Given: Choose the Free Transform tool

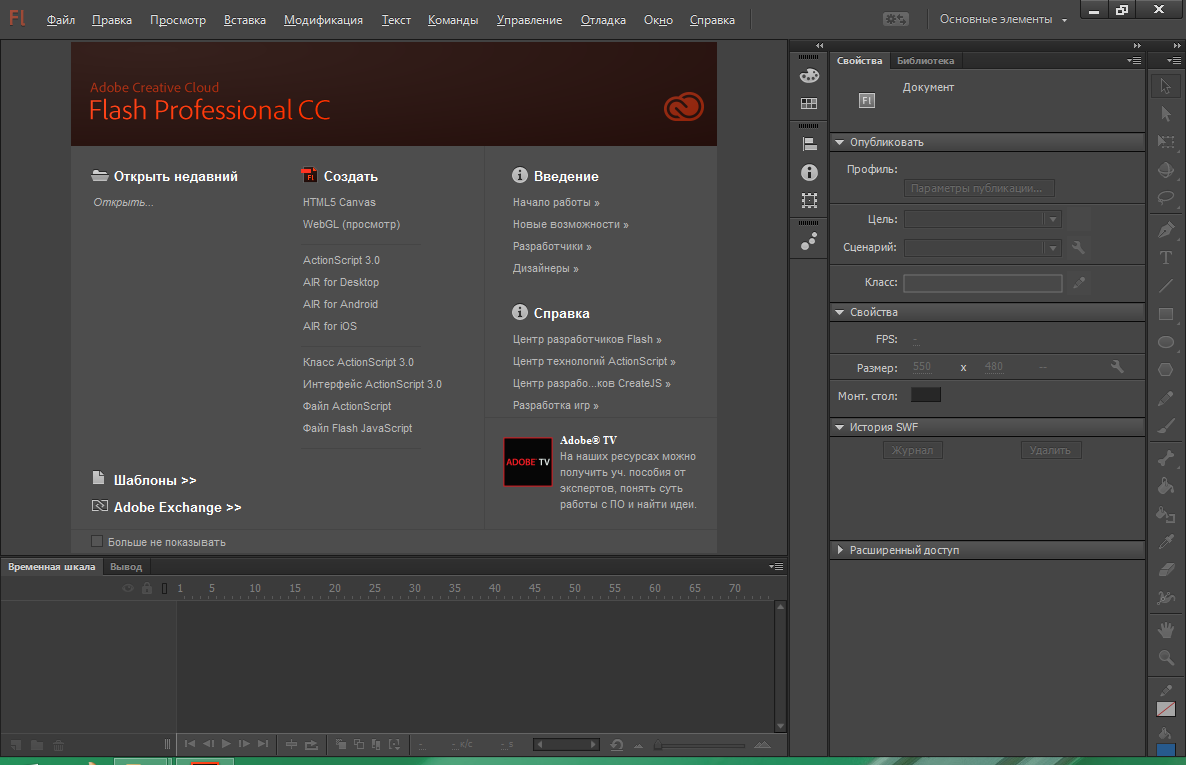Looking at the screenshot, I should click(x=1166, y=142).
